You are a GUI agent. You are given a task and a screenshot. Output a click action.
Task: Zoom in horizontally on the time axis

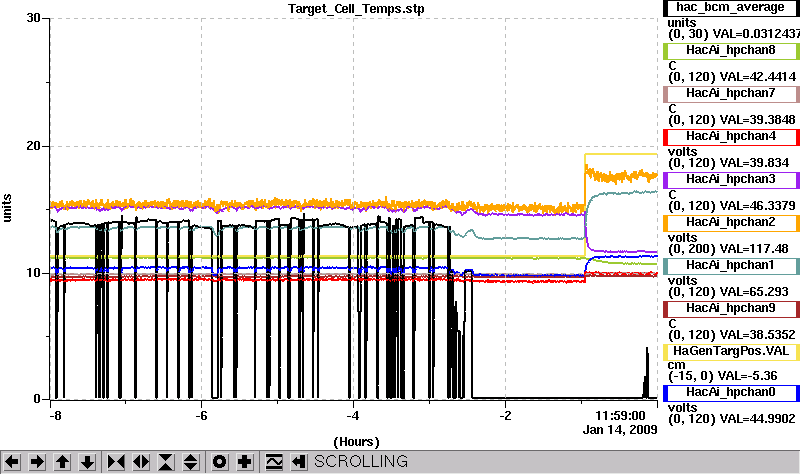point(116,462)
